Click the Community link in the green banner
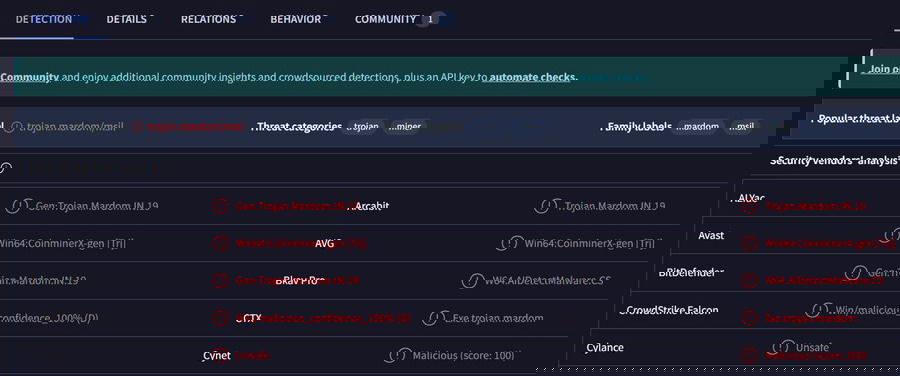The height and width of the screenshot is (376, 900). pyautogui.click(x=30, y=77)
